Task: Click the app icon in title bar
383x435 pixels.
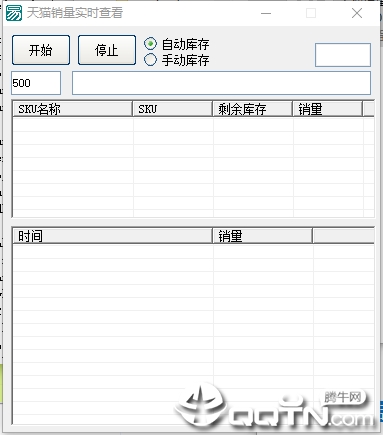Action: (14, 13)
